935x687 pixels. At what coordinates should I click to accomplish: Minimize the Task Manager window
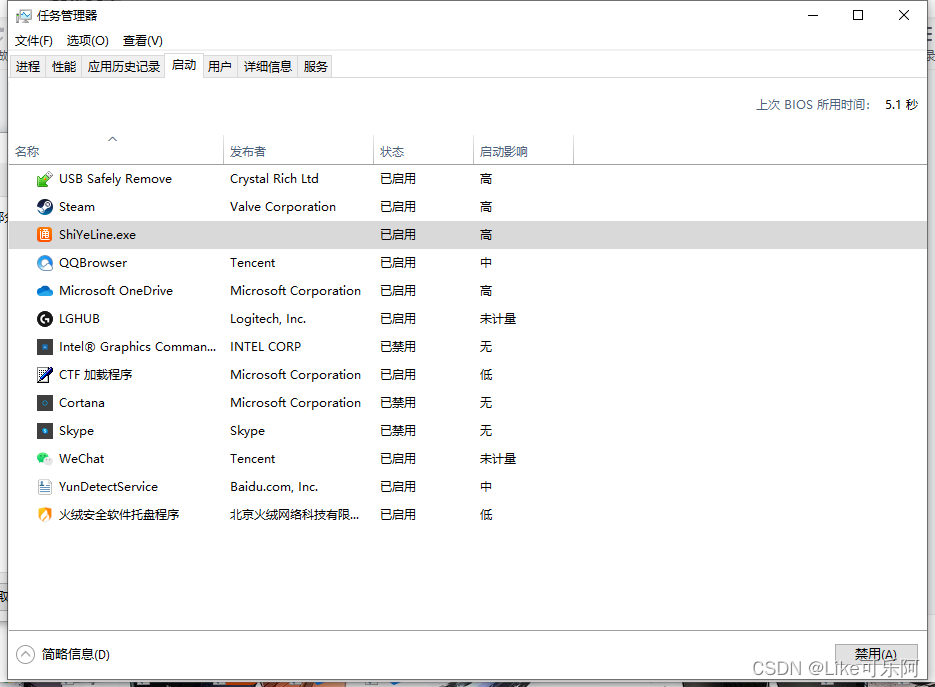coord(813,16)
